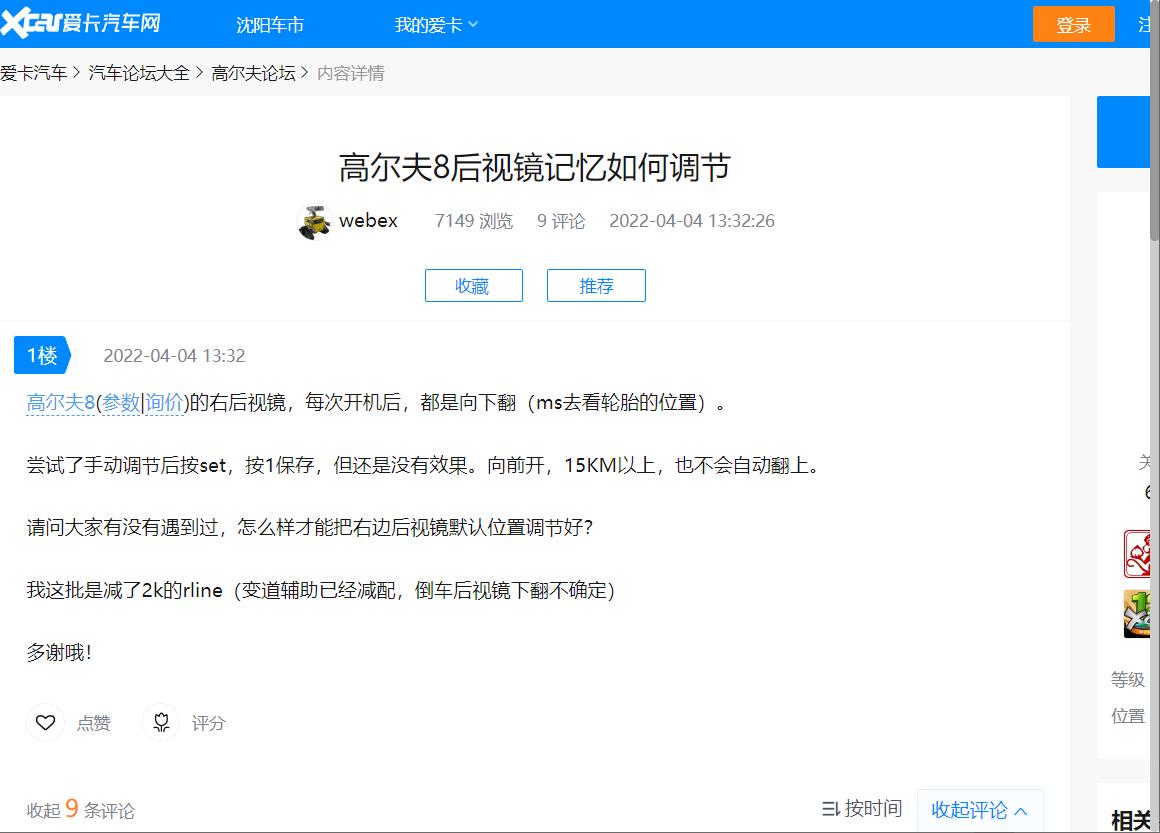Expand the 我的爱卡 dropdown menu
The image size is (1160, 833).
pos(436,24)
